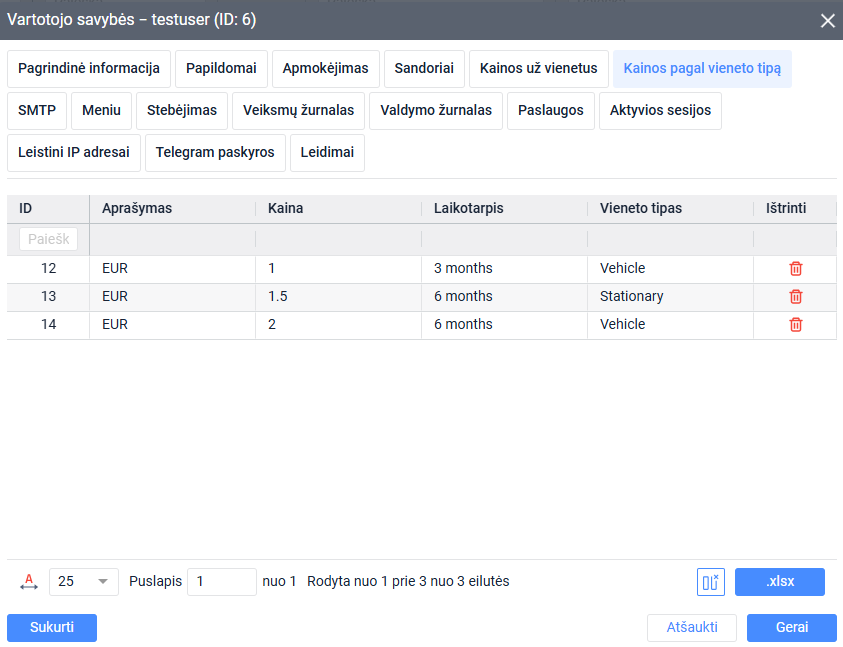Focus the ID search filter field

coord(48,239)
